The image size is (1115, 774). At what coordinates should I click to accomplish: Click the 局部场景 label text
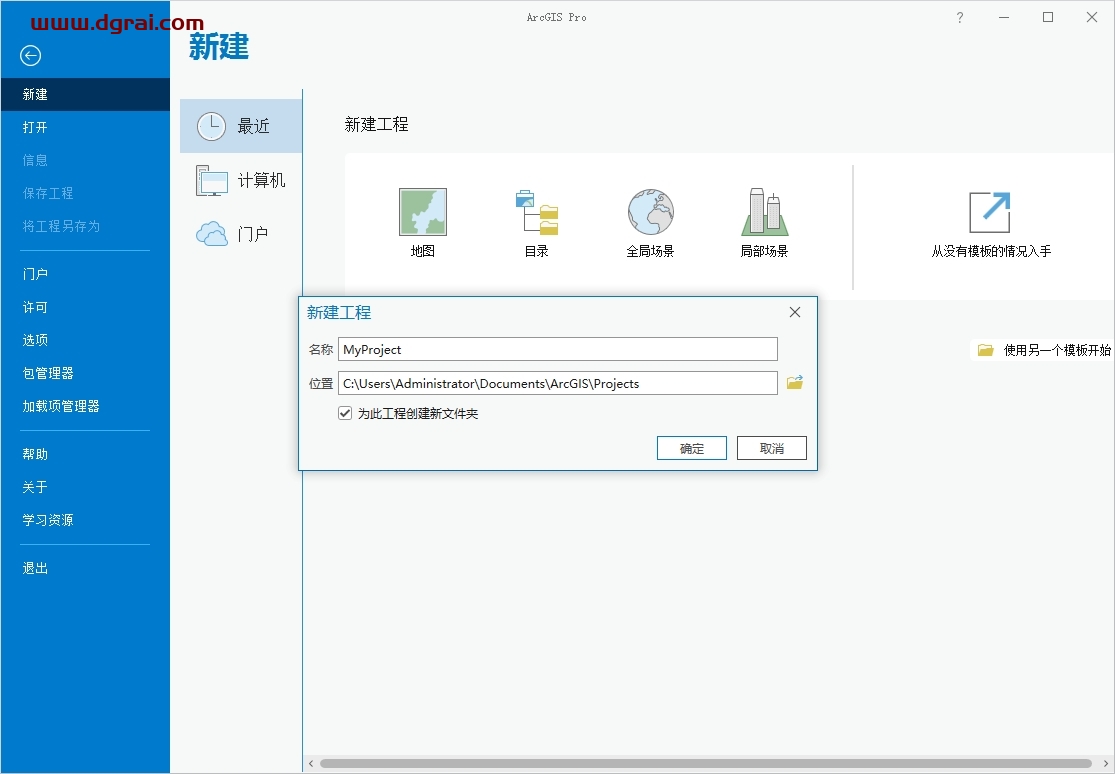point(764,251)
